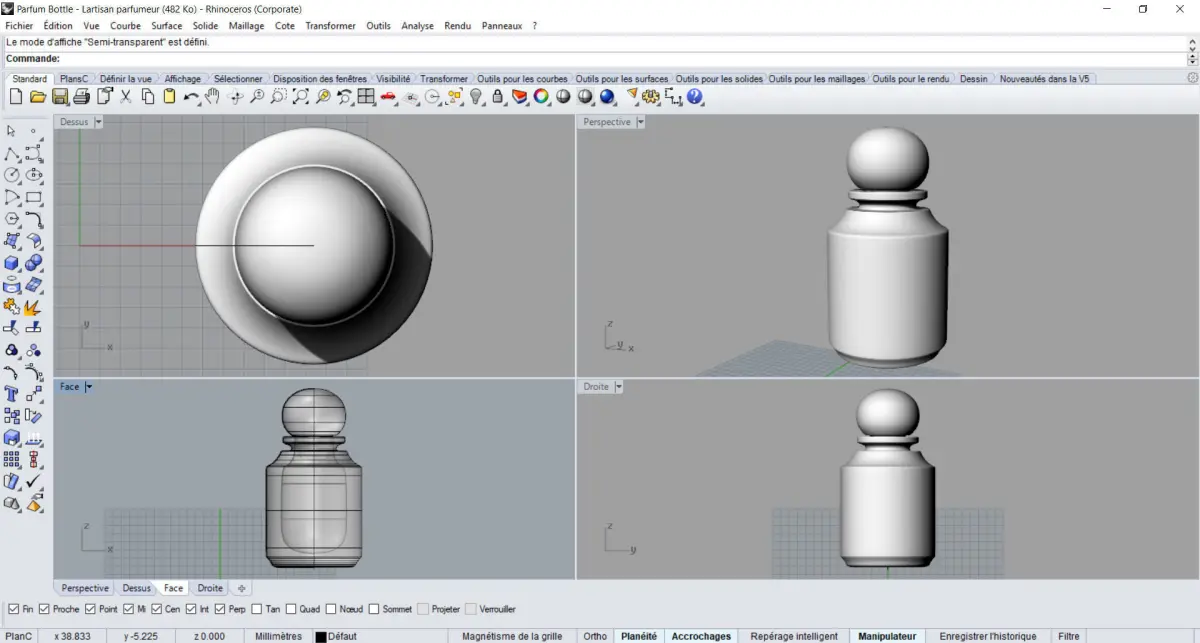Save the model with the floppy disk icon
Screen dimensions: 1200x643
click(60, 97)
